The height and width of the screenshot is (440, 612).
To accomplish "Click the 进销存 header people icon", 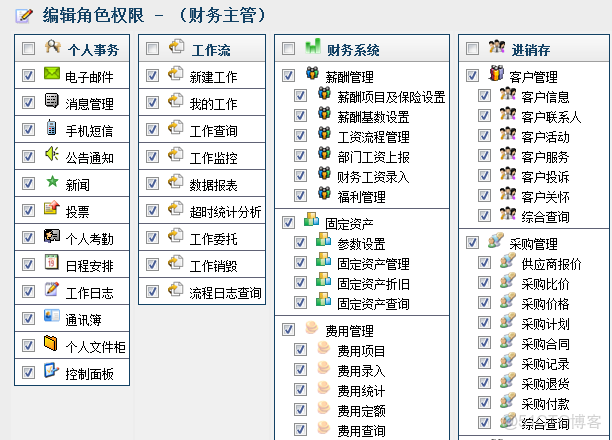I will click(x=496, y=46).
